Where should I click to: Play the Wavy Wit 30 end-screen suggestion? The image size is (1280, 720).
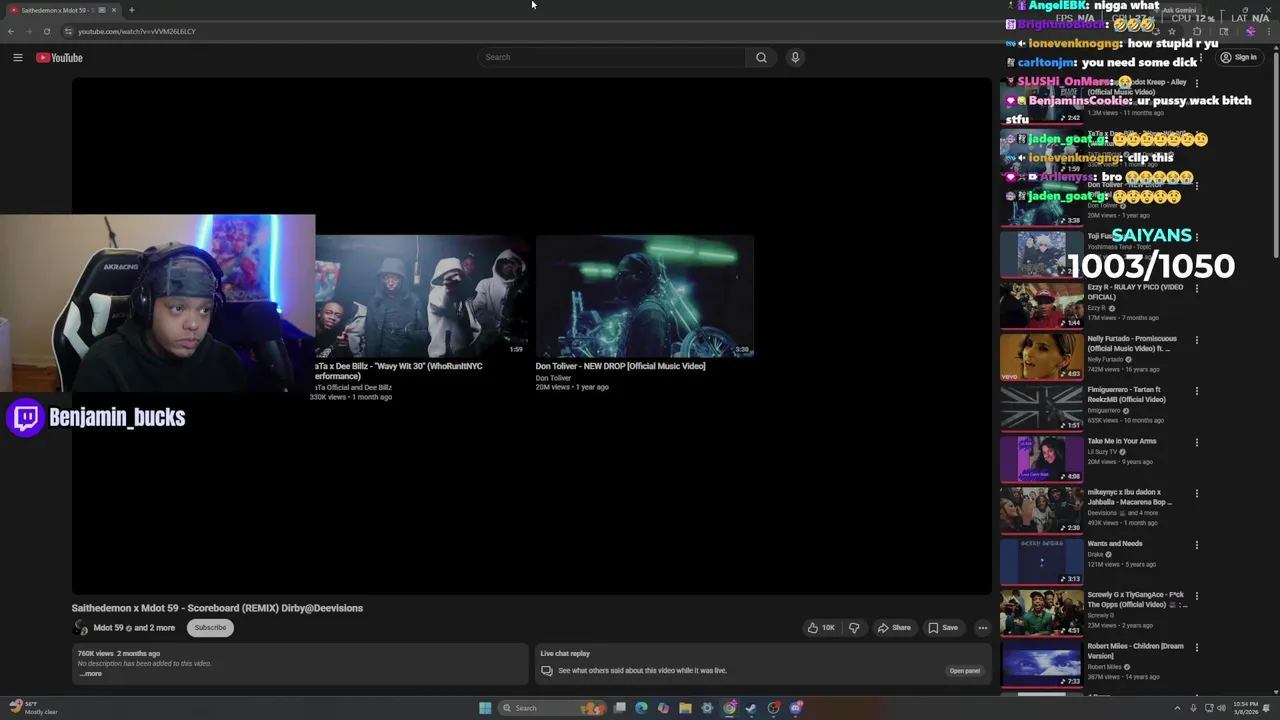point(422,296)
